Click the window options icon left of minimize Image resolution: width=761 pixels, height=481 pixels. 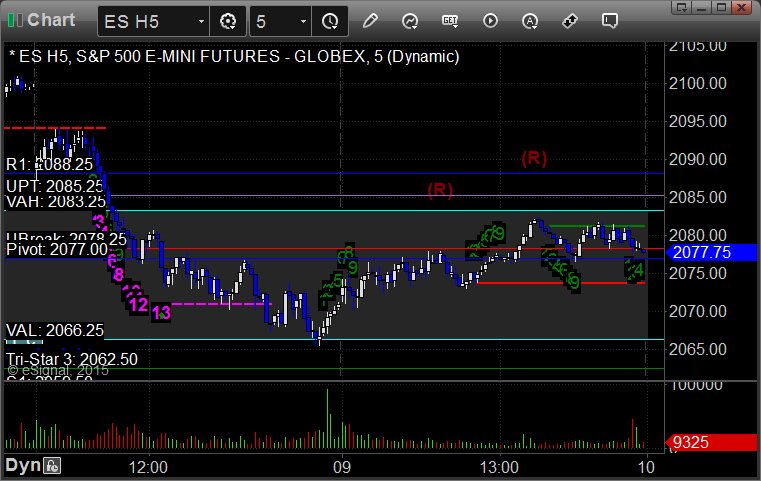682,7
